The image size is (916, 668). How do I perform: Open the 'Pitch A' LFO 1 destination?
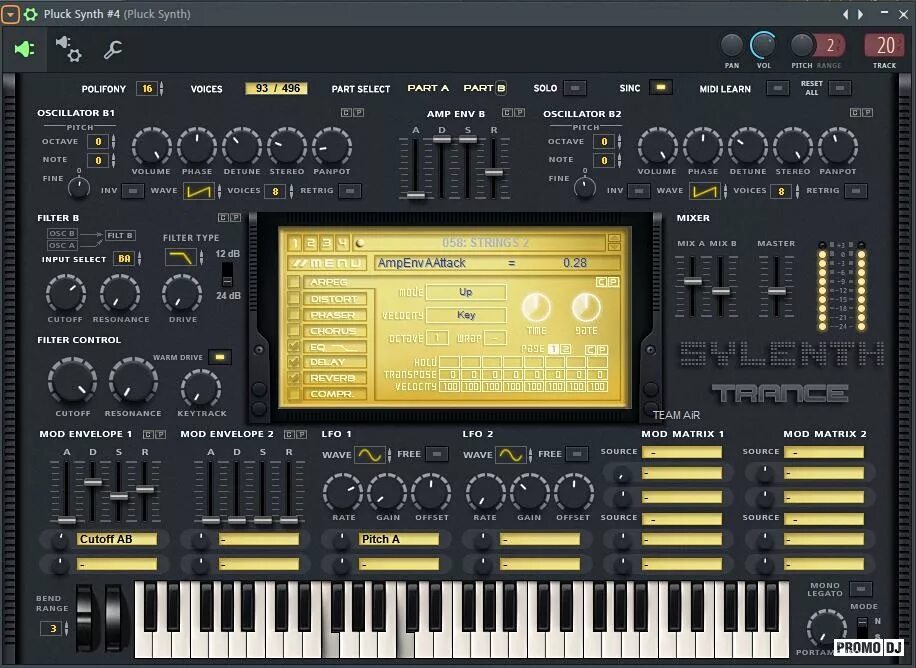tap(398, 539)
